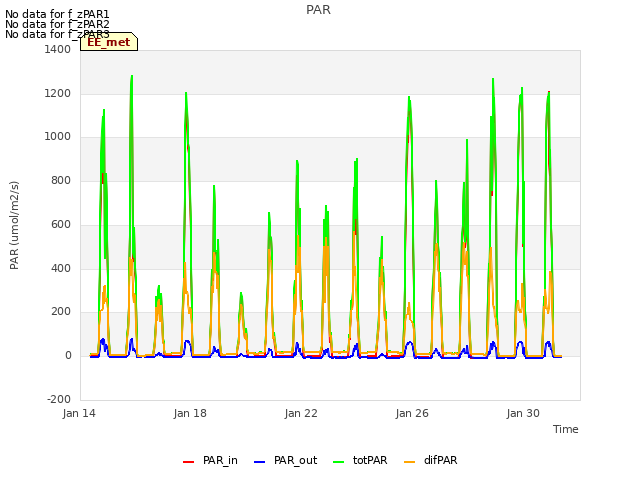This screenshot has width=640, height=480.
Task: Click the -200 y-axis tick label
Action: [59, 399]
